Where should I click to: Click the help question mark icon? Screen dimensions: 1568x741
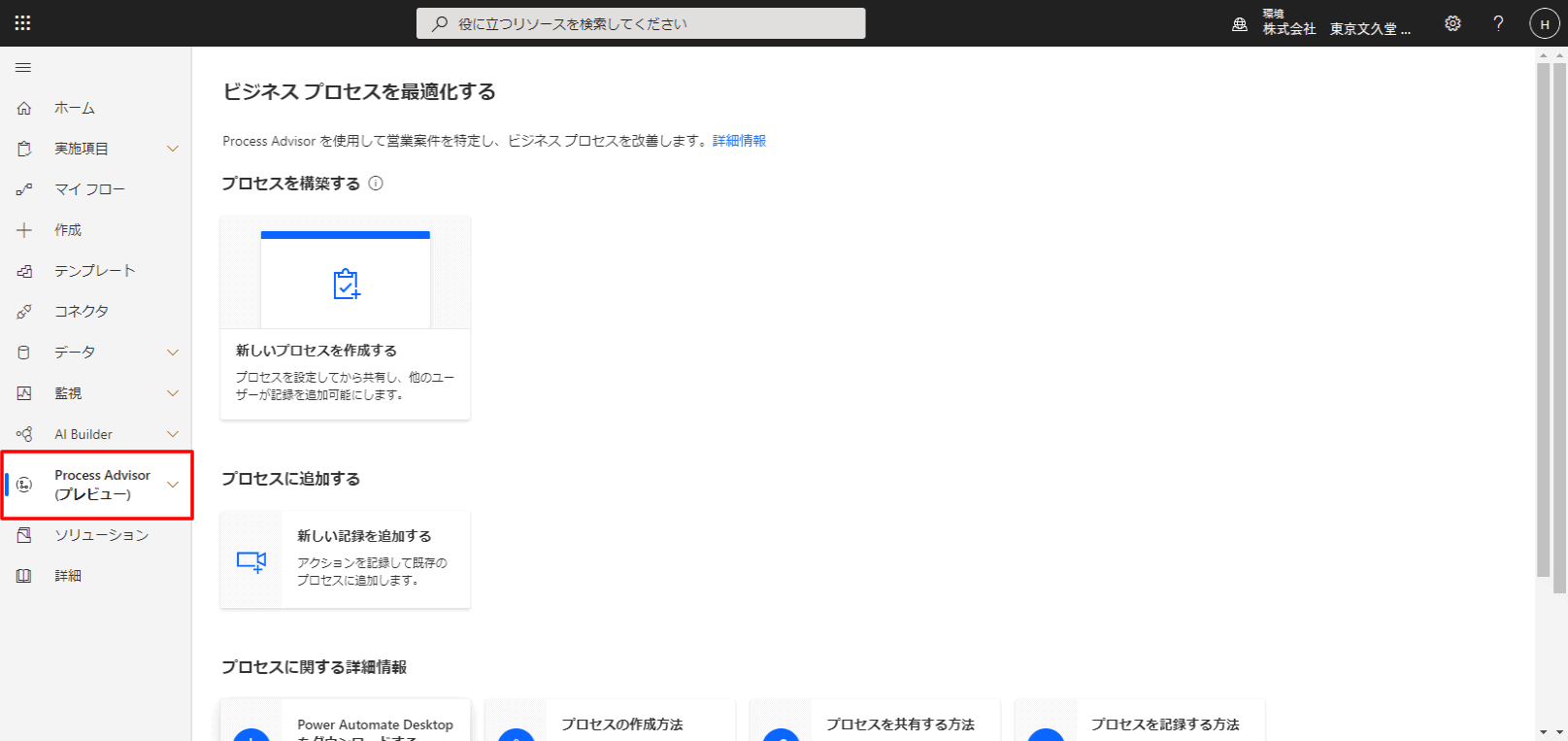[1498, 23]
